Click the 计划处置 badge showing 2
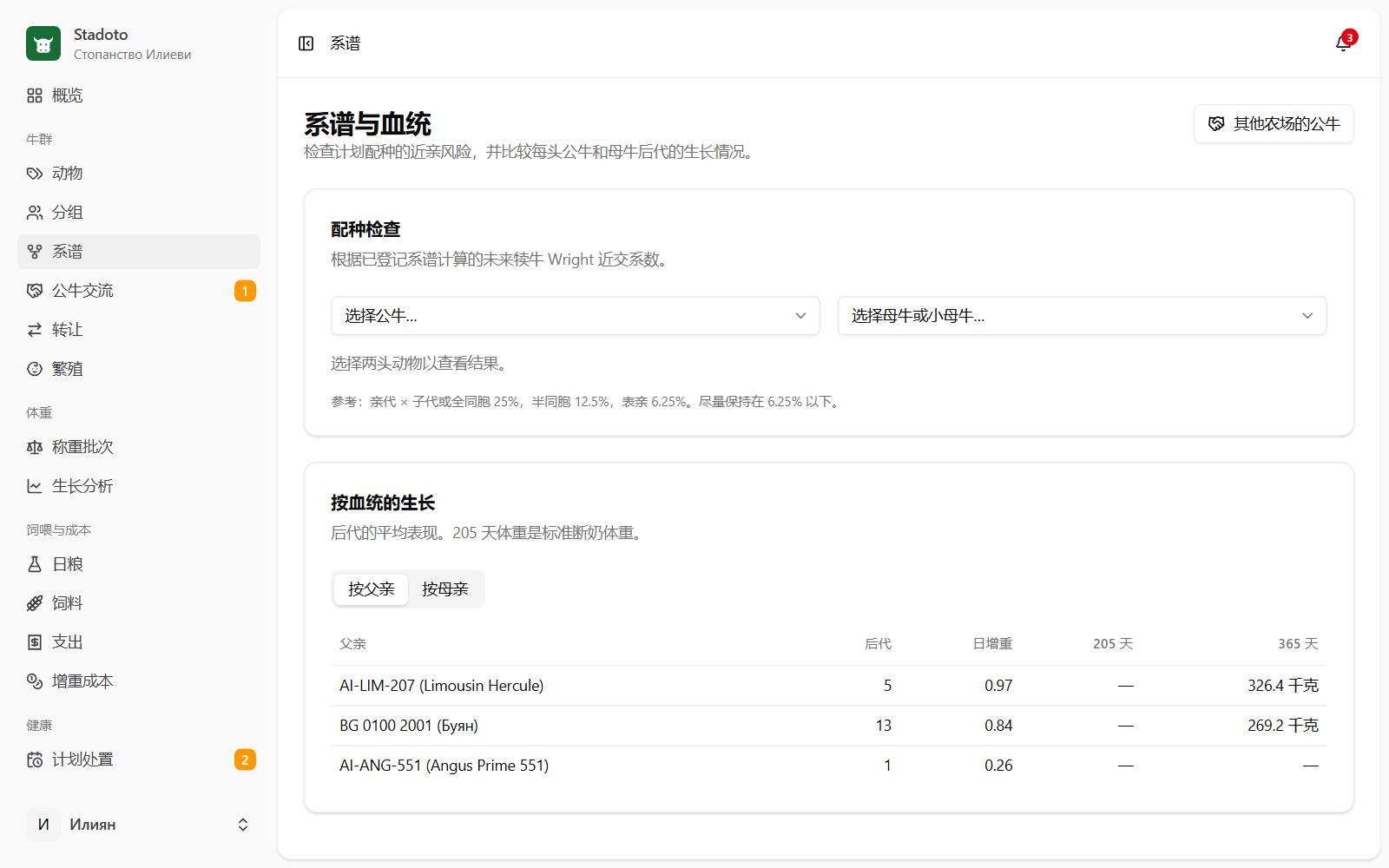This screenshot has width=1389, height=868. click(245, 759)
